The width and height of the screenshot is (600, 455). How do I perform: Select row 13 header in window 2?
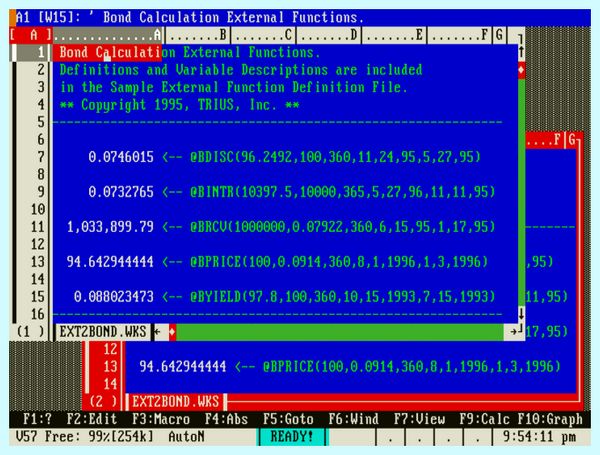[x=106, y=367]
